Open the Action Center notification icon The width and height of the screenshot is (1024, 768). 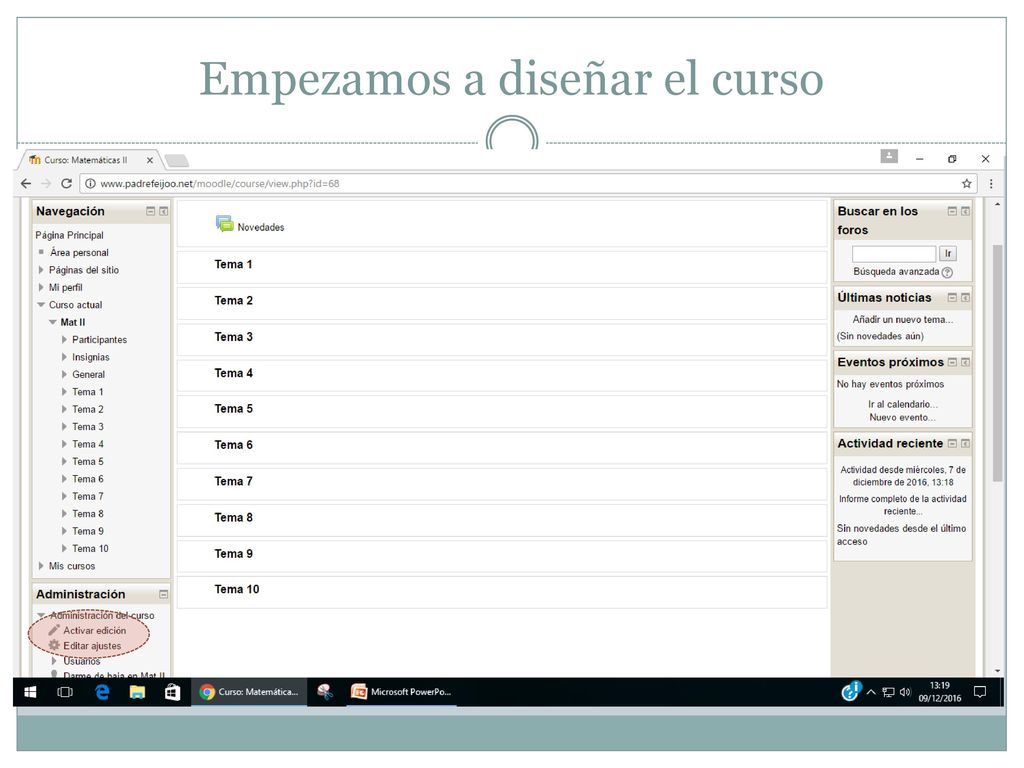[980, 692]
